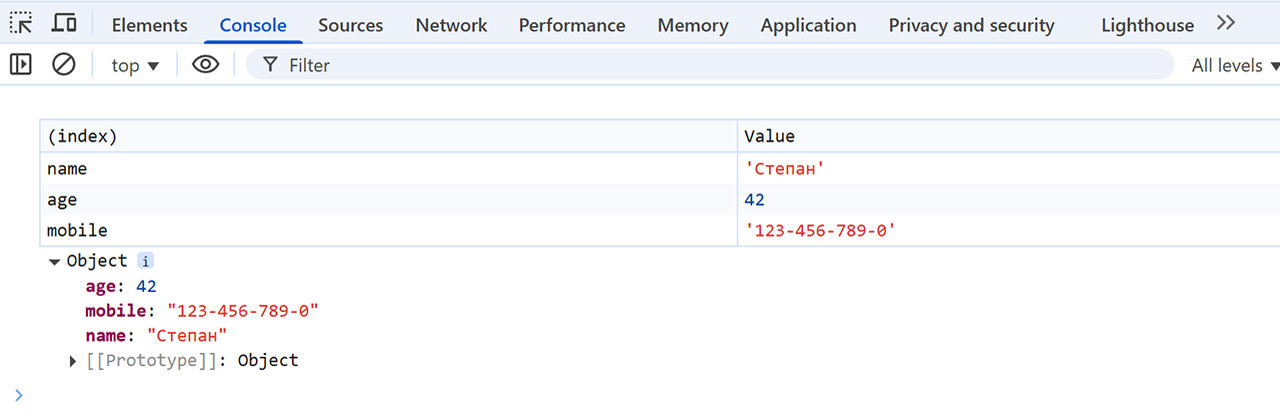The image size is (1280, 420).
Task: Click the 'mobile' index table cell
Action: [389, 231]
